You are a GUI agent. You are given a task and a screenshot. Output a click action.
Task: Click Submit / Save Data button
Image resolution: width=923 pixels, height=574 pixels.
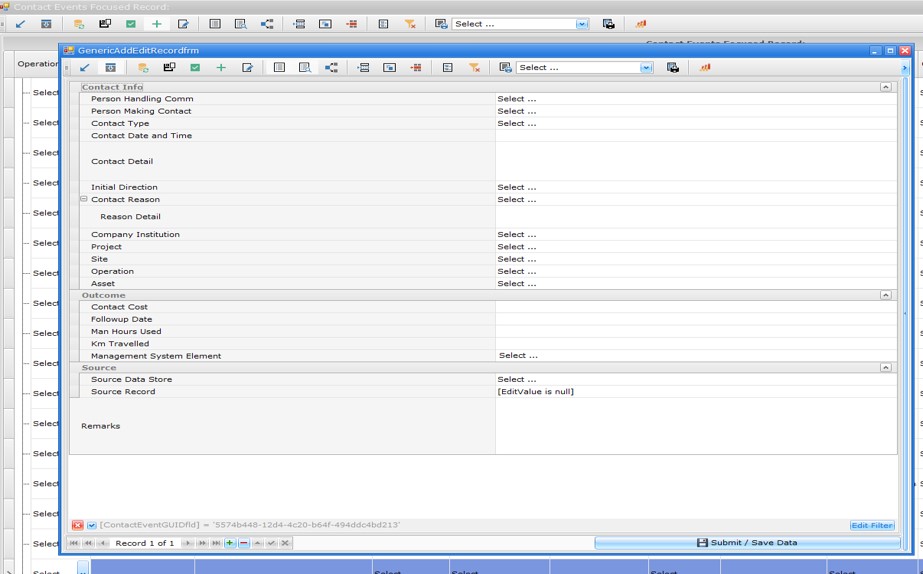click(x=746, y=543)
